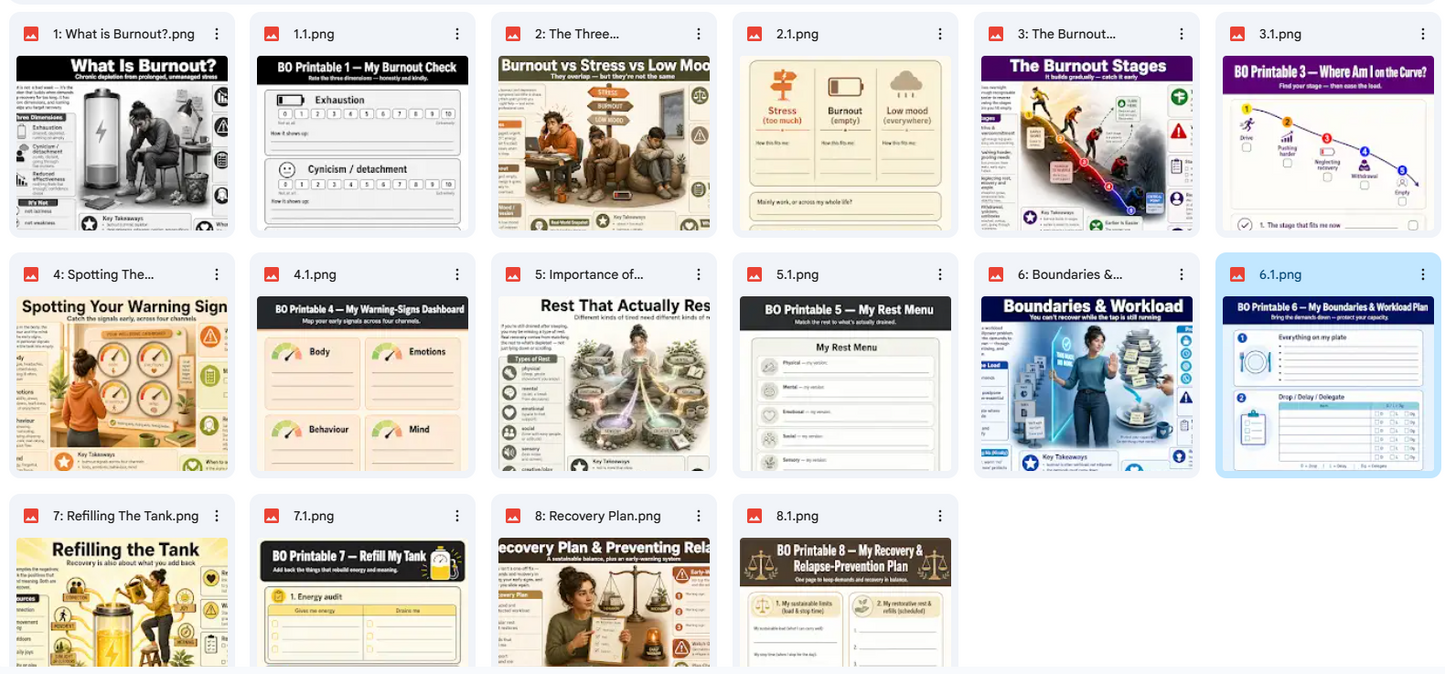This screenshot has height=674, width=1445.
Task: Click image file icon of 6.1.png
Action: coord(1238,275)
